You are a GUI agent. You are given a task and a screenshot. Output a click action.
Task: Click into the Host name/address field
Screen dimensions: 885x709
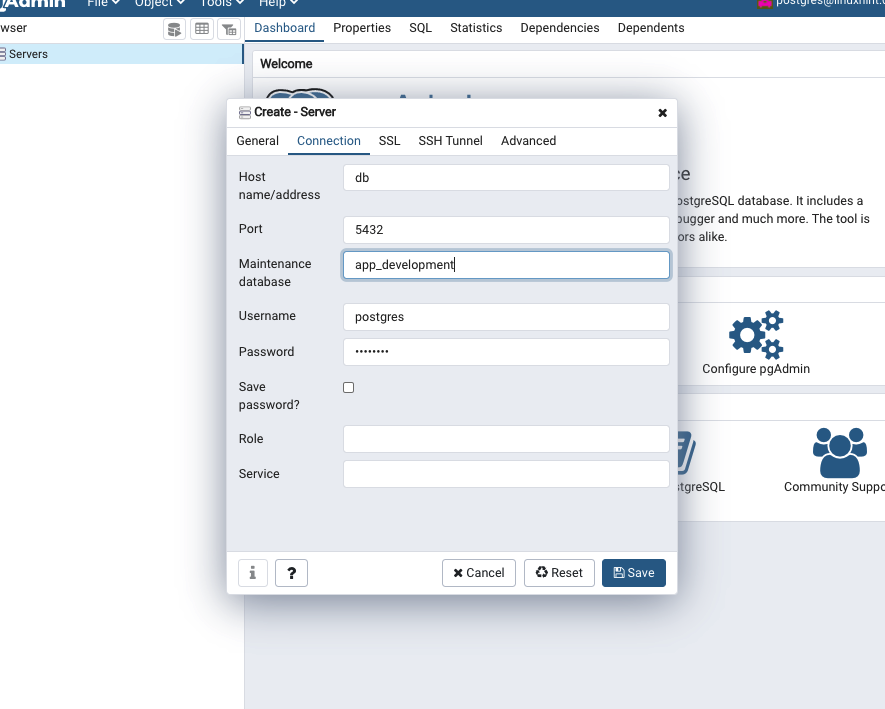(x=506, y=178)
